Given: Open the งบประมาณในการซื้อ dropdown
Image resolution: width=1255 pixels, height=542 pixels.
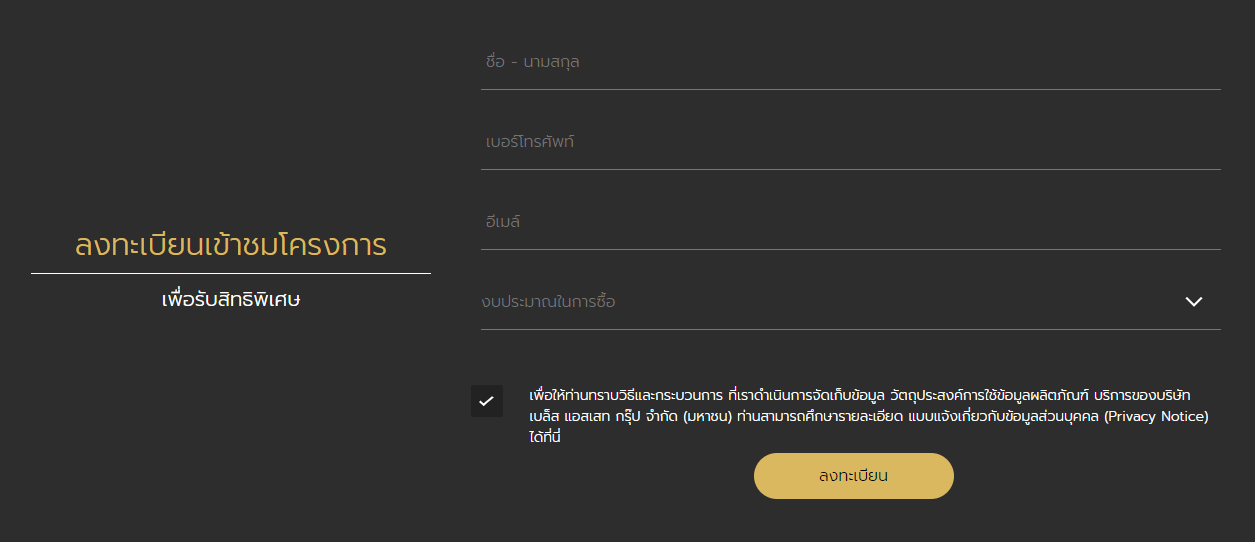Looking at the screenshot, I should click(851, 301).
